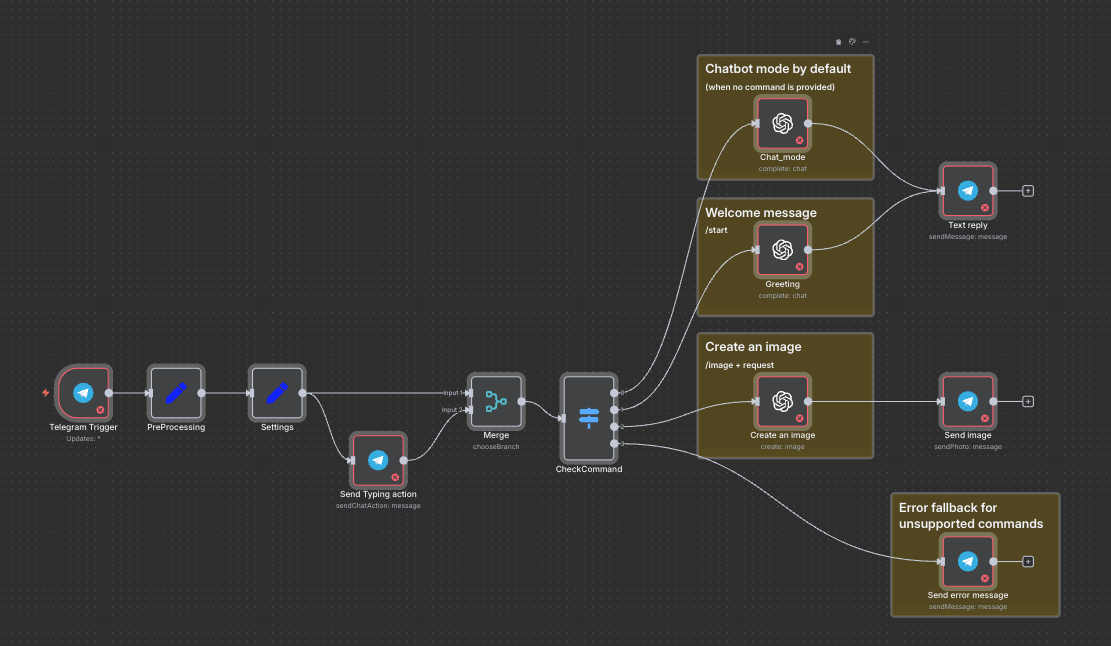Viewport: 1111px width, 646px height.
Task: Open the sticky note three-dot menu
Action: point(866,42)
